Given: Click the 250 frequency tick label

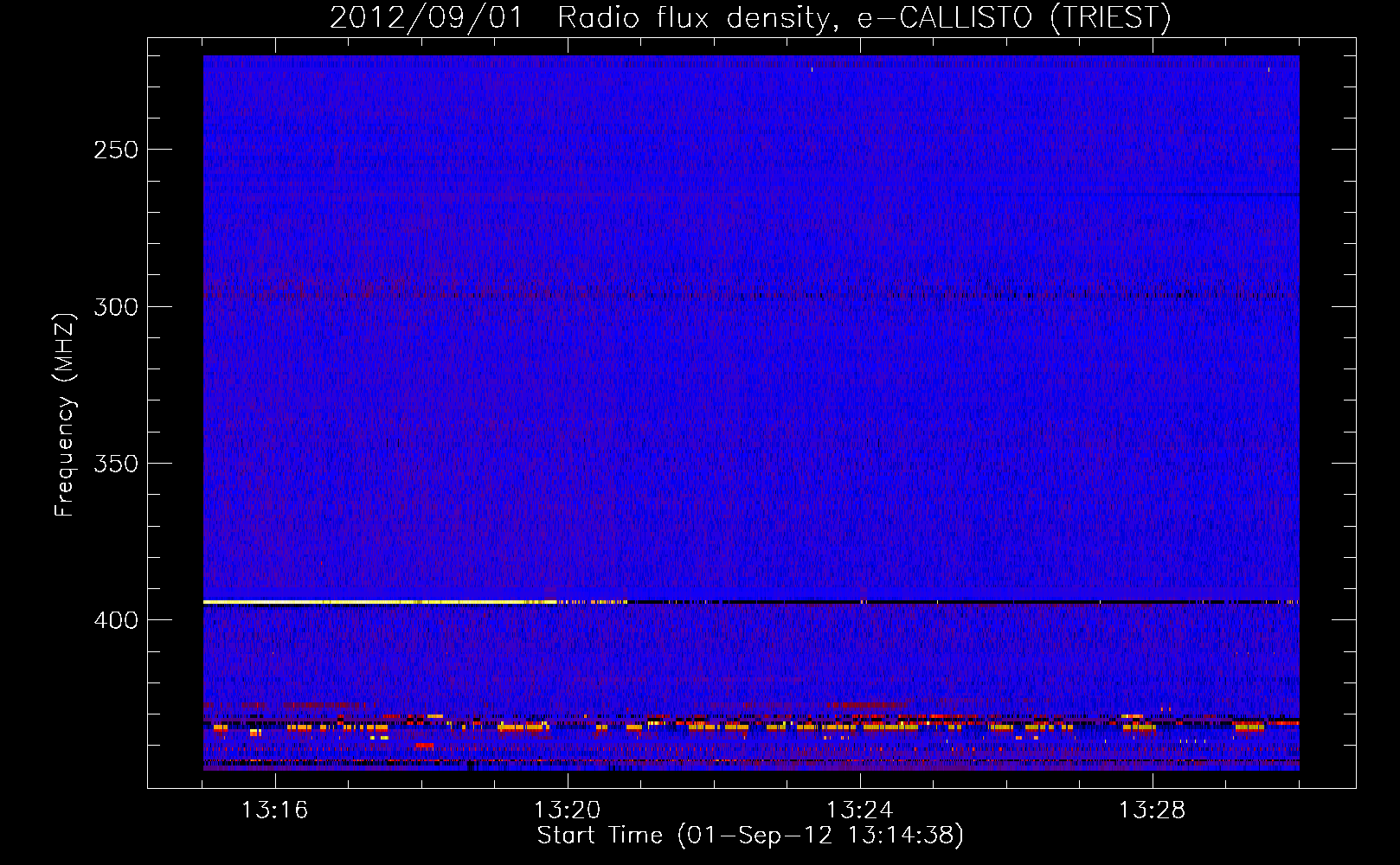Looking at the screenshot, I should tap(116, 150).
